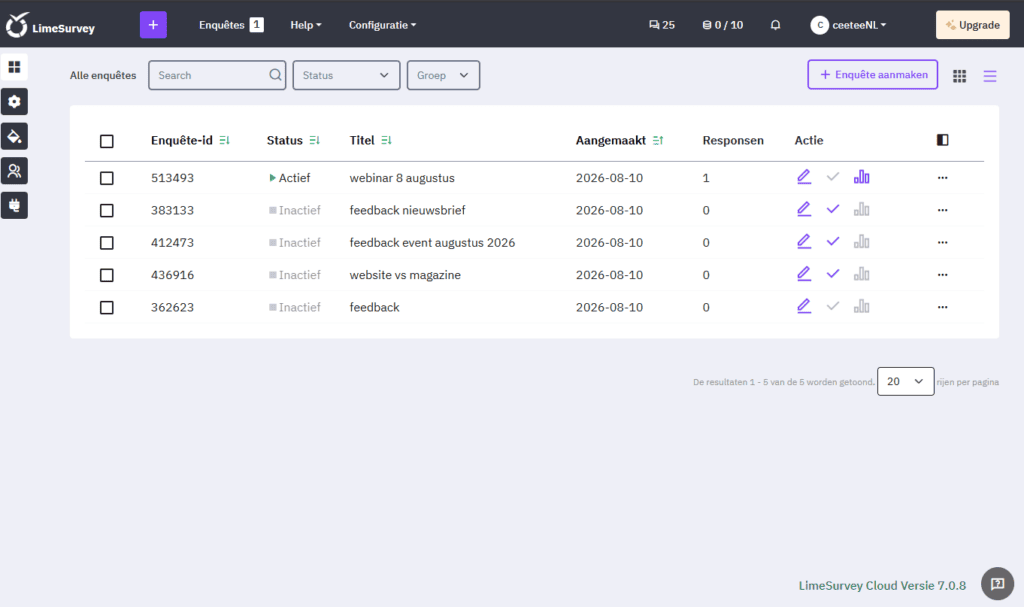Click the purple plus button in header
Image resolution: width=1024 pixels, height=607 pixels.
tap(153, 25)
